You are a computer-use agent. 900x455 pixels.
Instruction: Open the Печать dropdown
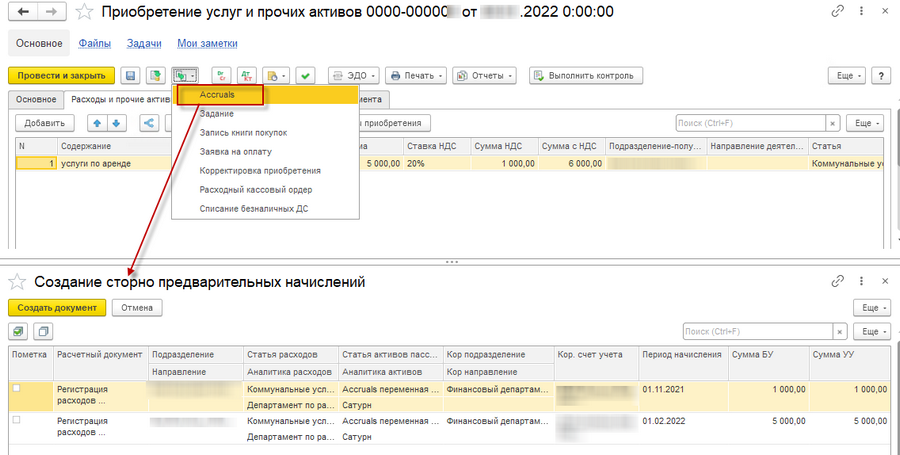tap(416, 76)
